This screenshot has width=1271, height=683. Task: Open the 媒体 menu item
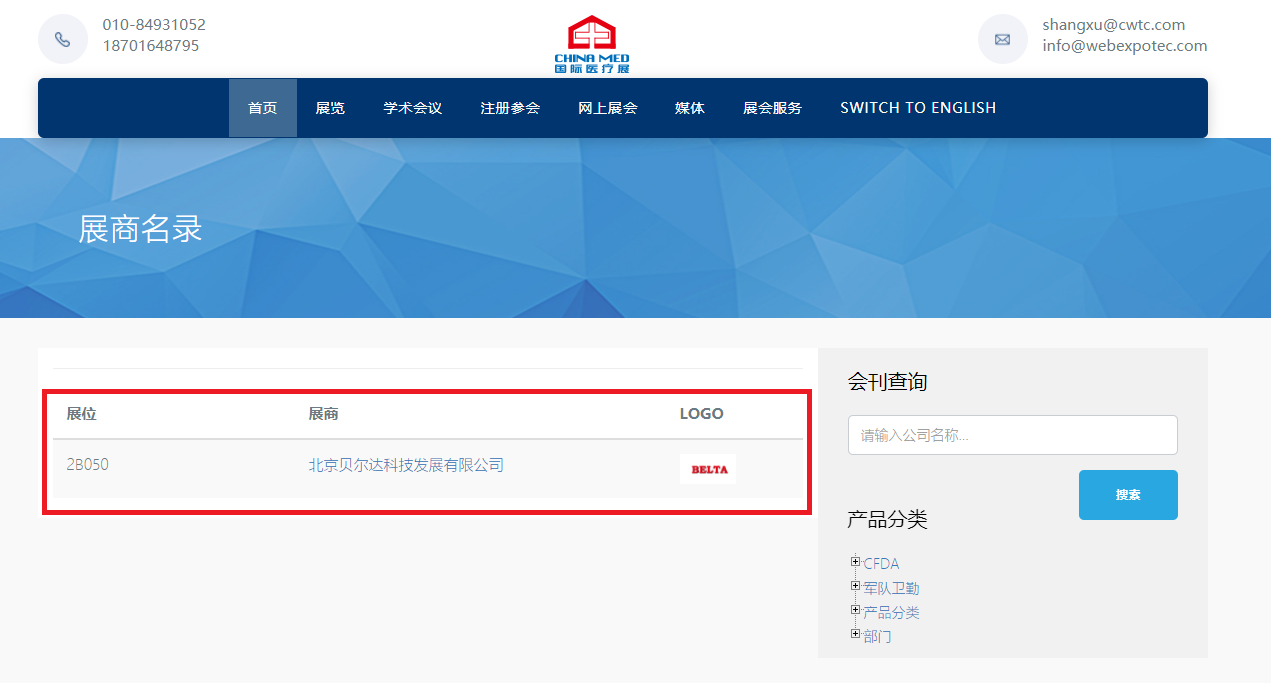[x=689, y=108]
